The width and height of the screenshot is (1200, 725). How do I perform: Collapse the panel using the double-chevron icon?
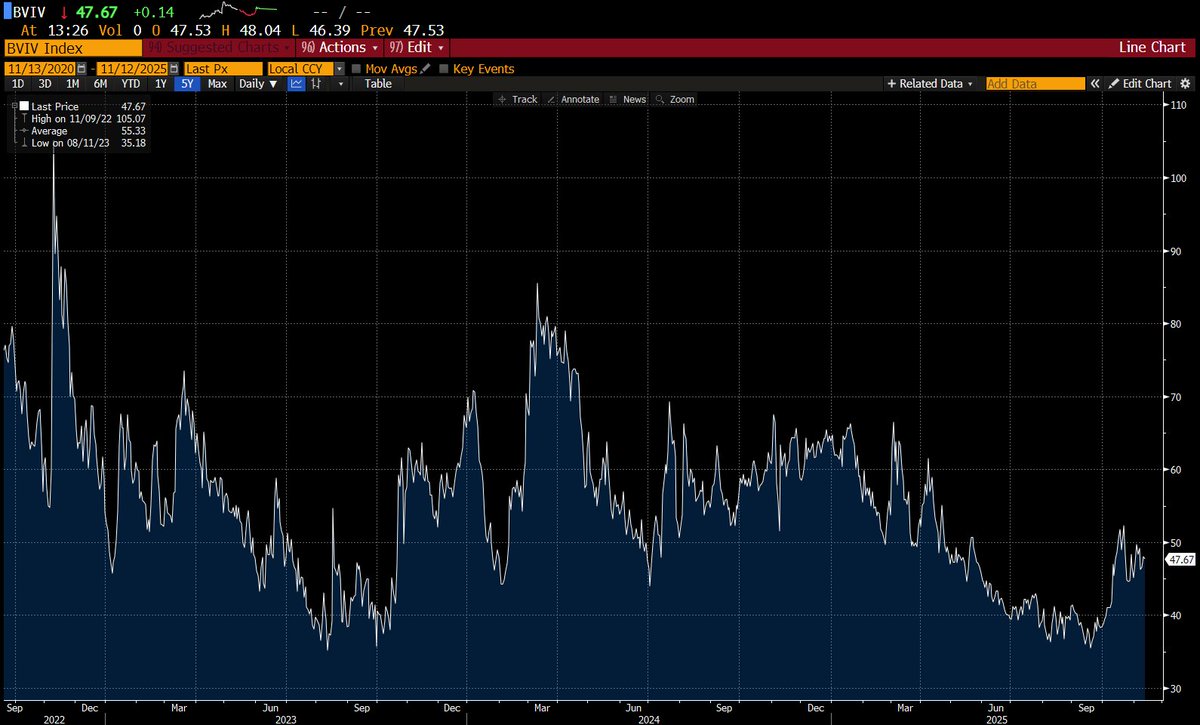click(x=1095, y=84)
